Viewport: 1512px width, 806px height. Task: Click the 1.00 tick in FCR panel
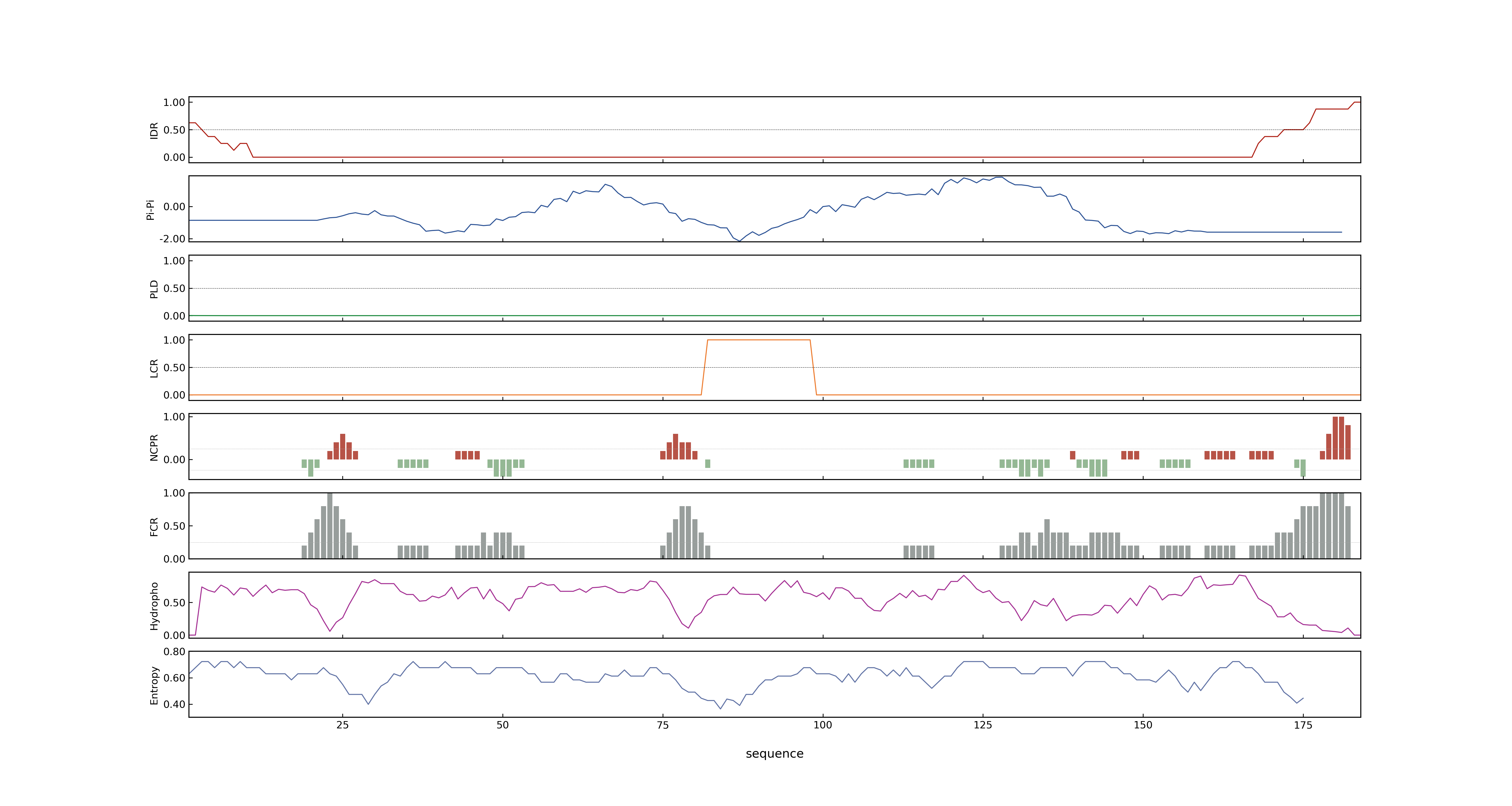[174, 493]
